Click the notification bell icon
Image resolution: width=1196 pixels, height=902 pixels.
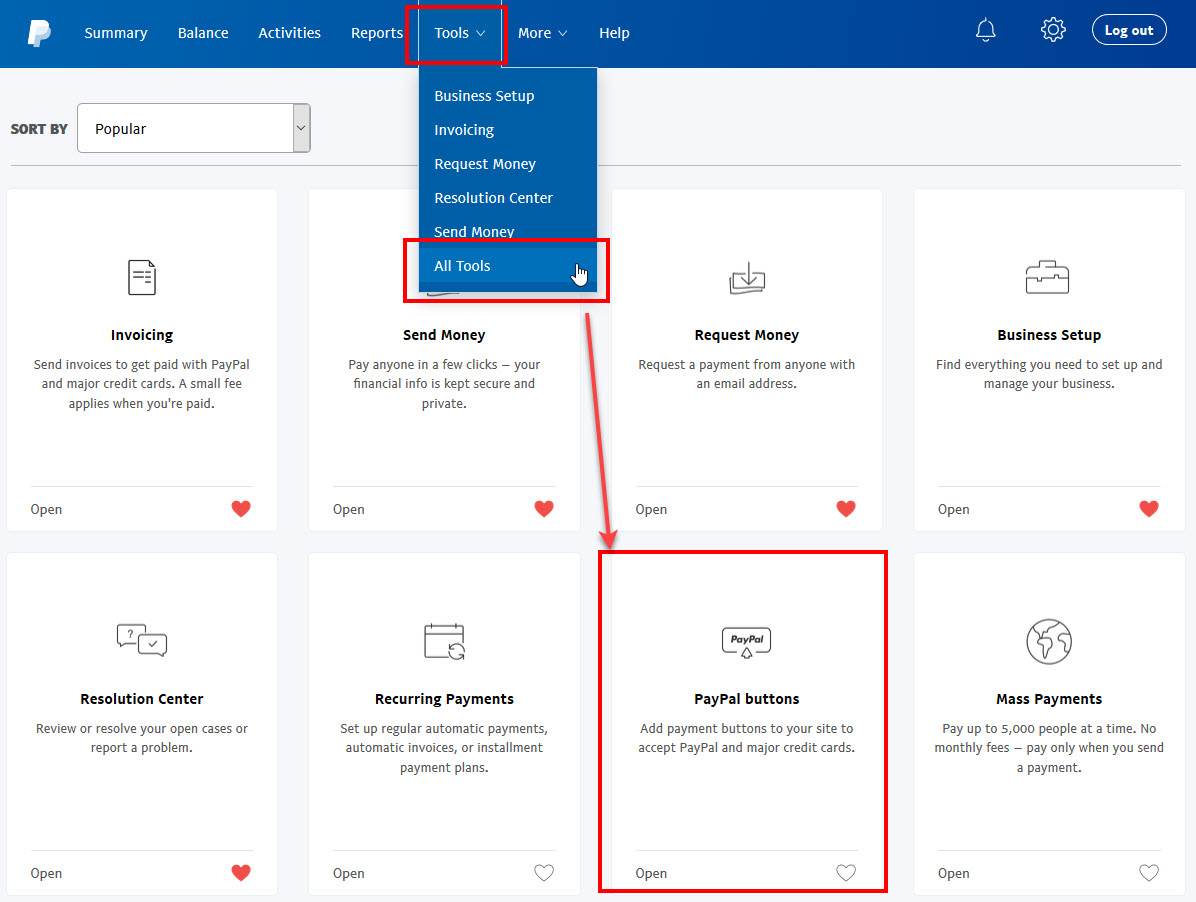985,30
